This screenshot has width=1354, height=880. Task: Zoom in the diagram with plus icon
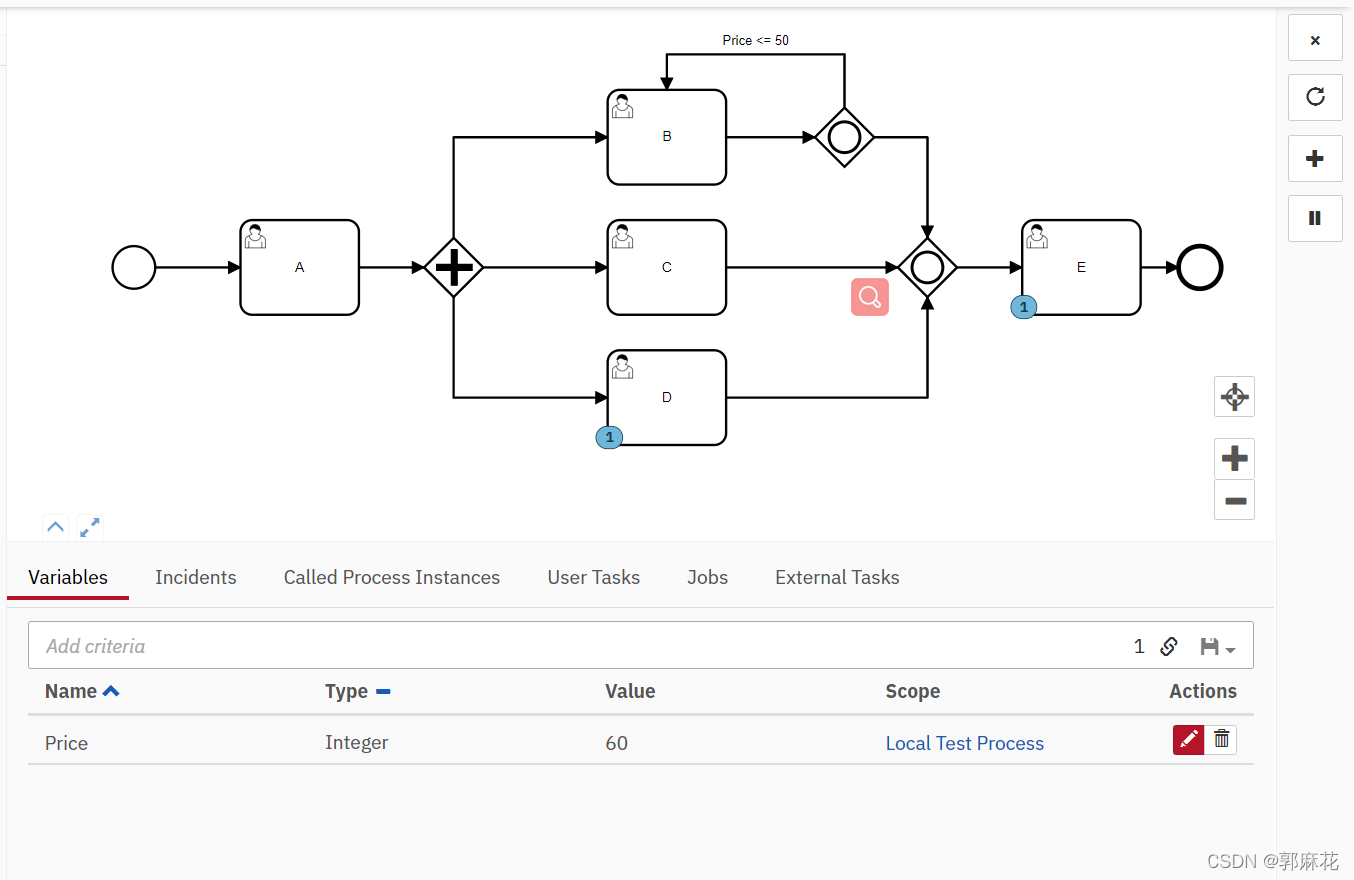point(1234,459)
